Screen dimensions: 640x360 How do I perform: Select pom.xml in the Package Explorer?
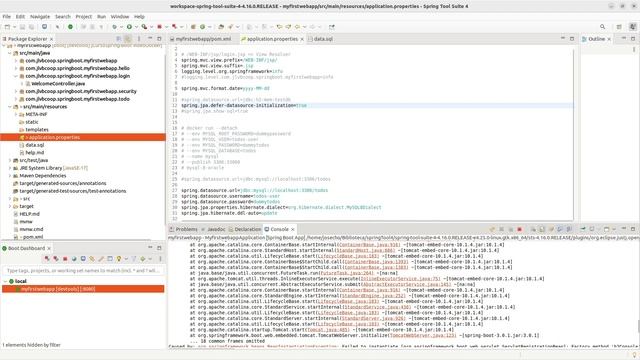point(33,237)
